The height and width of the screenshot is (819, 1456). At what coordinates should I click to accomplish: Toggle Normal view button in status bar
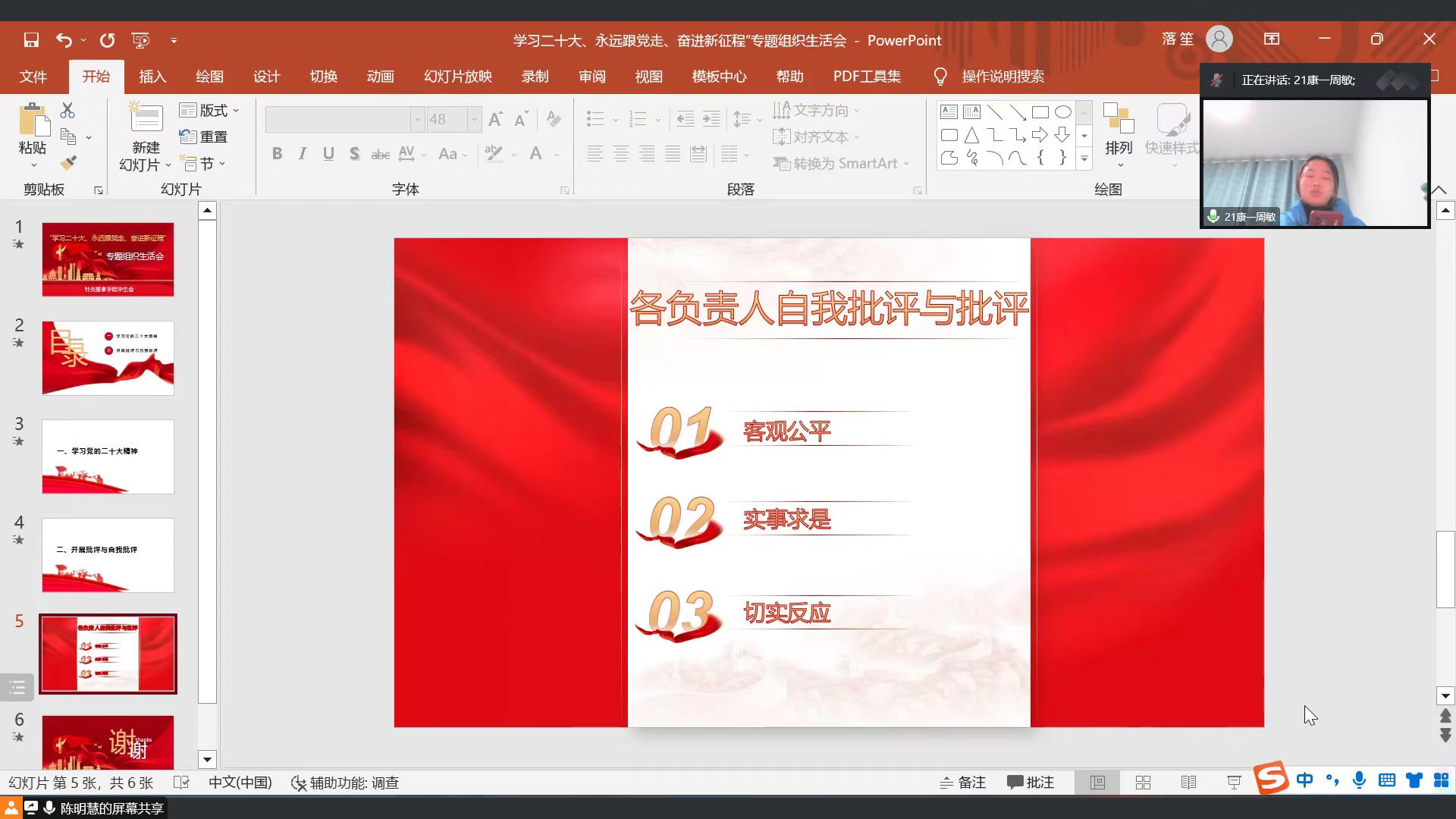(x=1097, y=783)
